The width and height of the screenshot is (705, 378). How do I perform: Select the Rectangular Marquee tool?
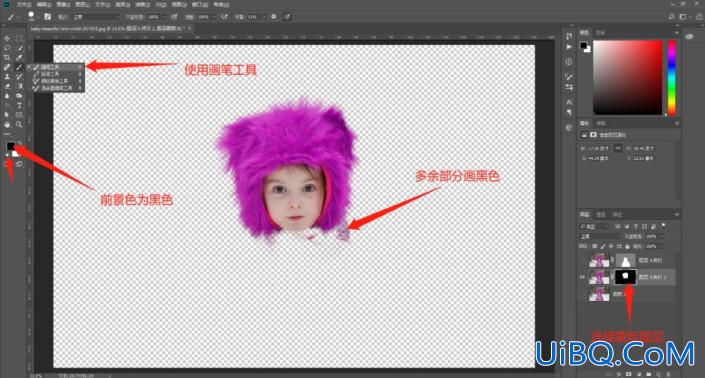pos(19,39)
